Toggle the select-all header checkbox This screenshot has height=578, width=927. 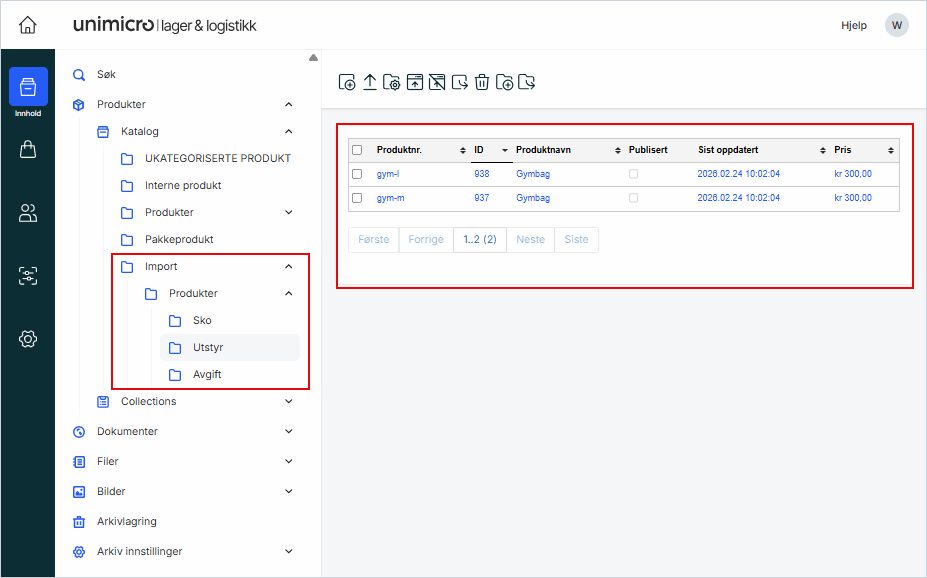click(357, 150)
